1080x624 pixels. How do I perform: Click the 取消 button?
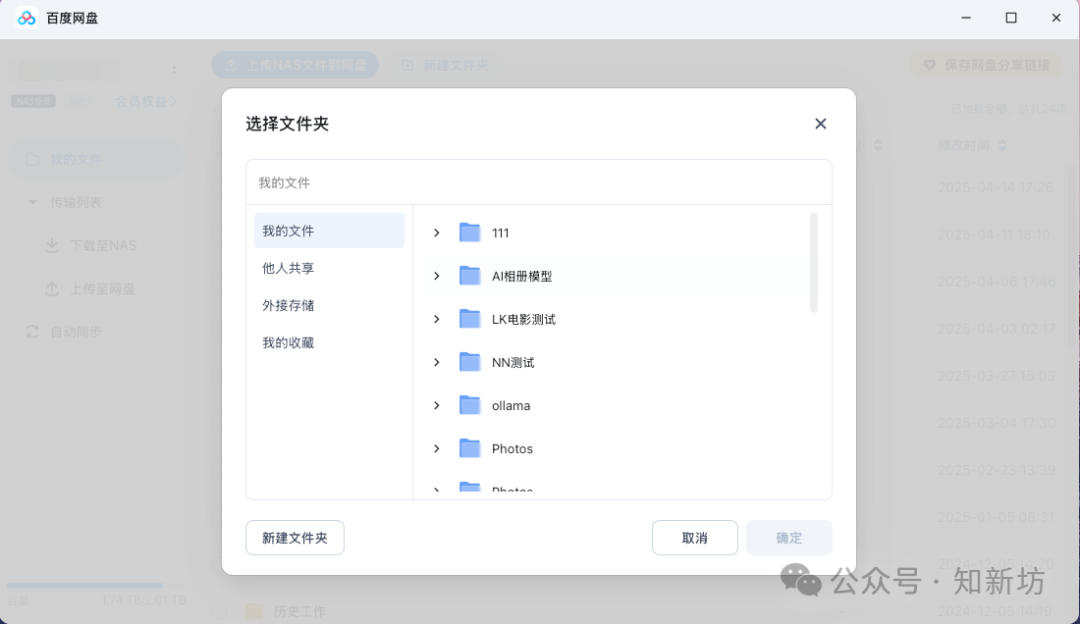694,537
